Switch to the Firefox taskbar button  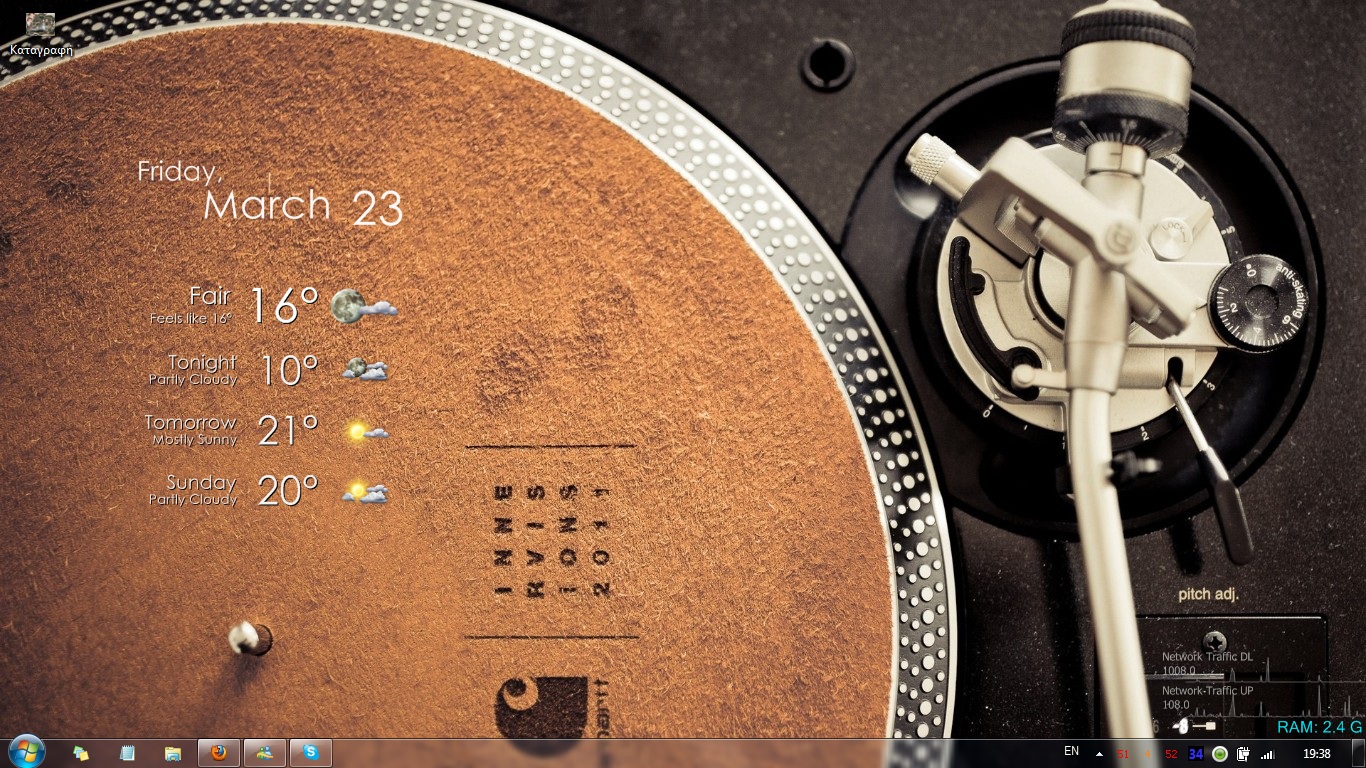(x=219, y=753)
